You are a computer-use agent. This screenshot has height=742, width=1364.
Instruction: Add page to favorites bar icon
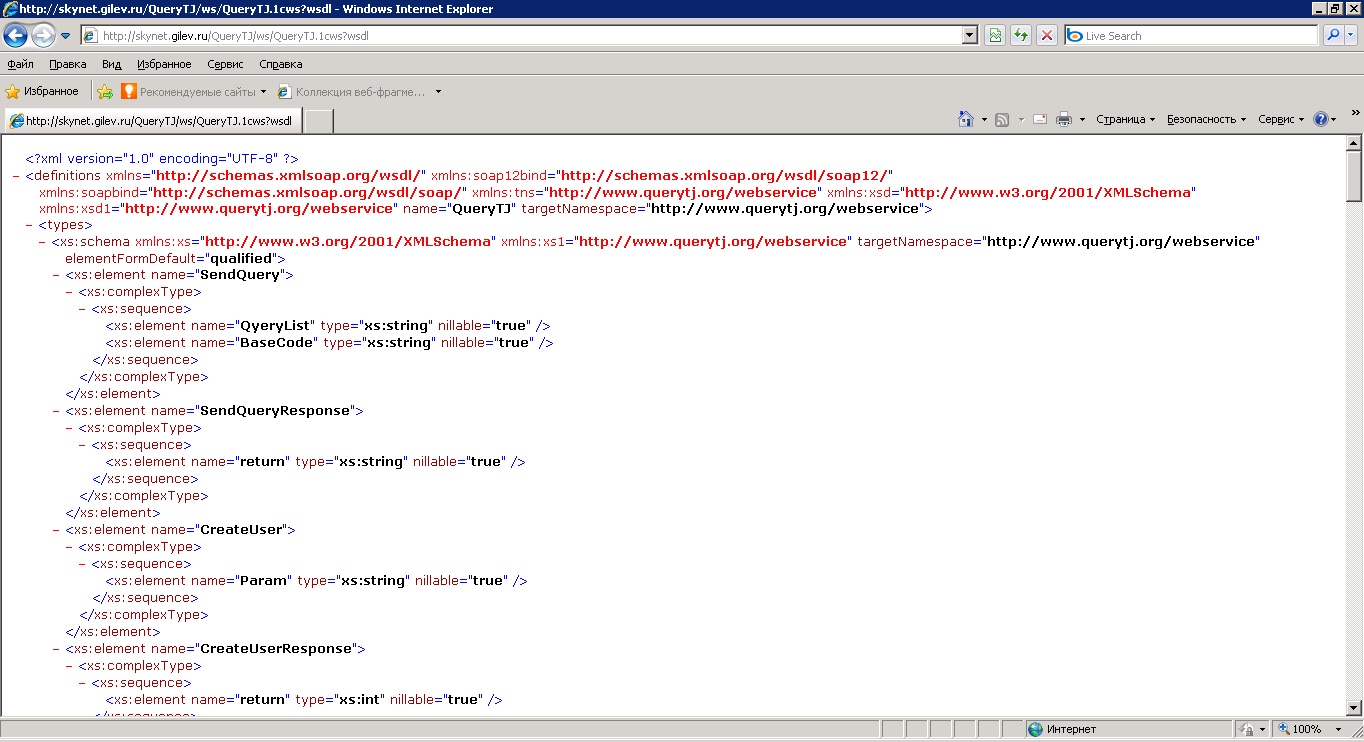click(105, 92)
